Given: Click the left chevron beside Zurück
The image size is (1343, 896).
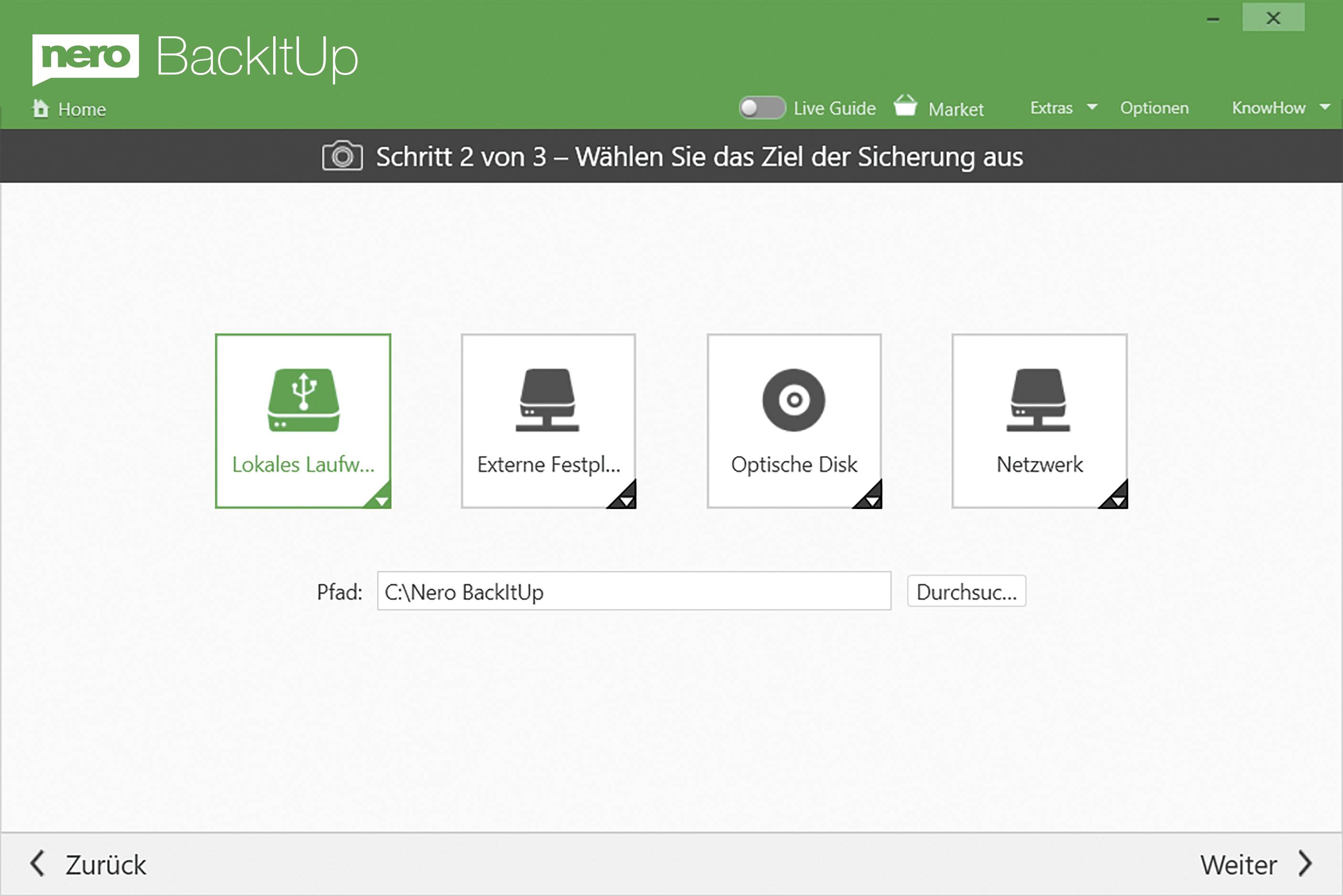Looking at the screenshot, I should click(x=38, y=864).
